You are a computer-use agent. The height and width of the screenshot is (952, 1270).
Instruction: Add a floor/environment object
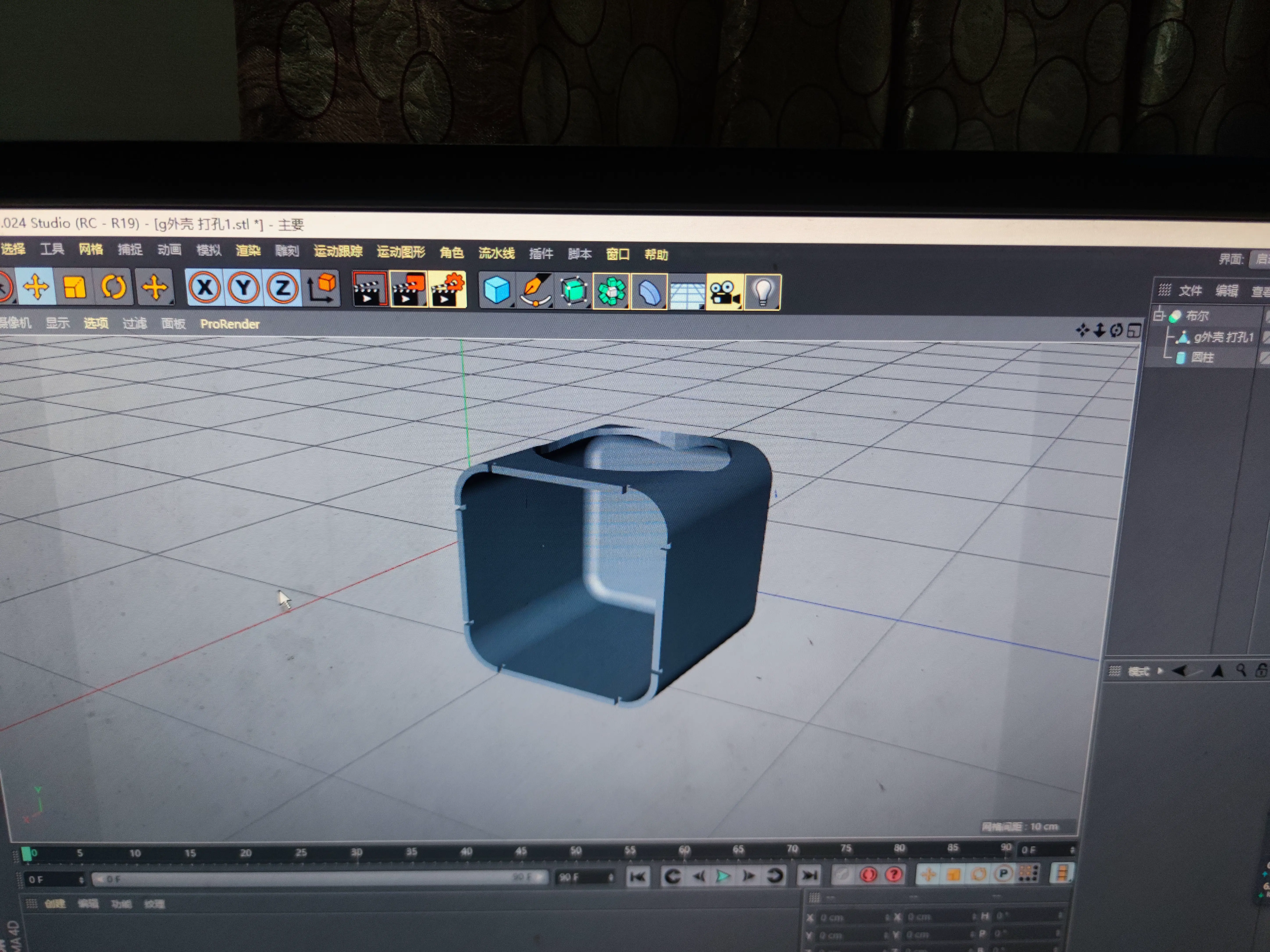[687, 293]
